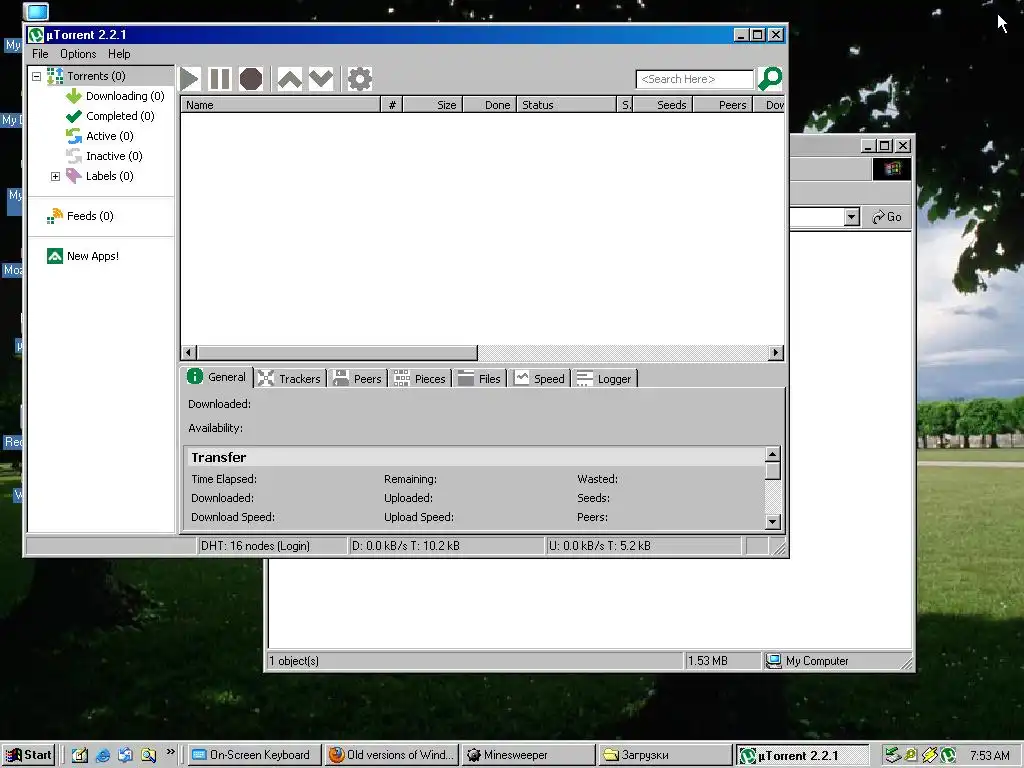Image resolution: width=1024 pixels, height=768 pixels.
Task: Click the horizontal scrollbar thumb in torrent list
Action: click(338, 353)
